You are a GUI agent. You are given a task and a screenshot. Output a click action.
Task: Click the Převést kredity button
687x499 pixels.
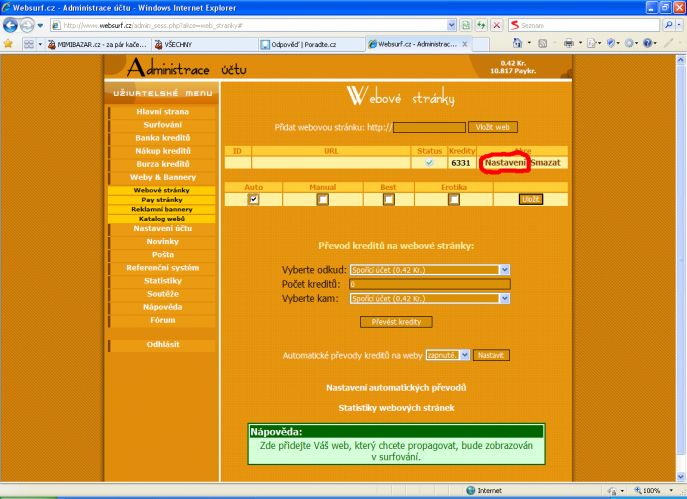point(396,322)
